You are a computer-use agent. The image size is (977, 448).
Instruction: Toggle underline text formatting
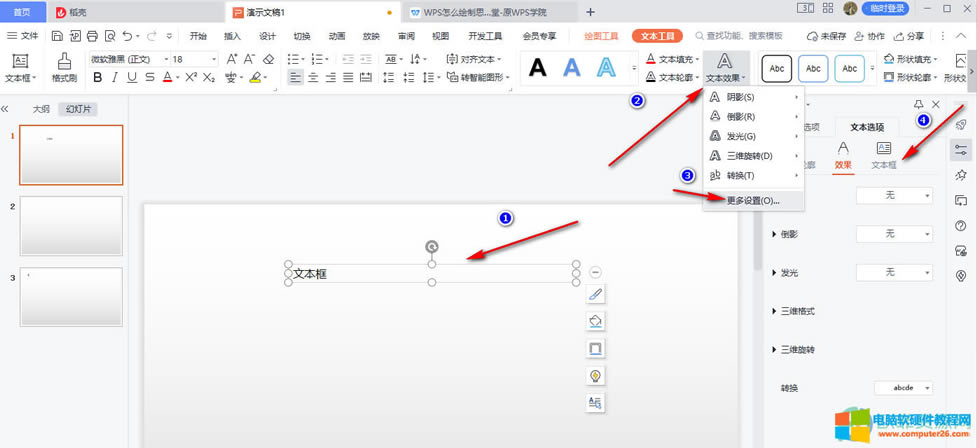pyautogui.click(x=132, y=78)
